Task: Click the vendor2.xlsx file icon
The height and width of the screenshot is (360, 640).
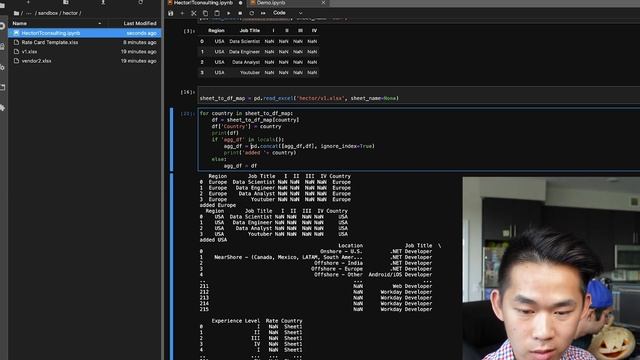Action: [16, 61]
